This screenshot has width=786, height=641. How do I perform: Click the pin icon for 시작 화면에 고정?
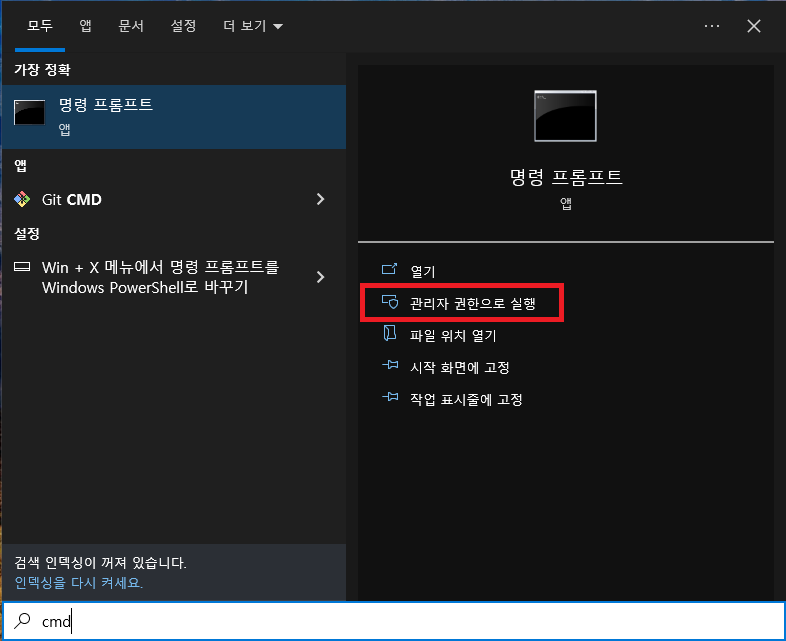point(390,365)
